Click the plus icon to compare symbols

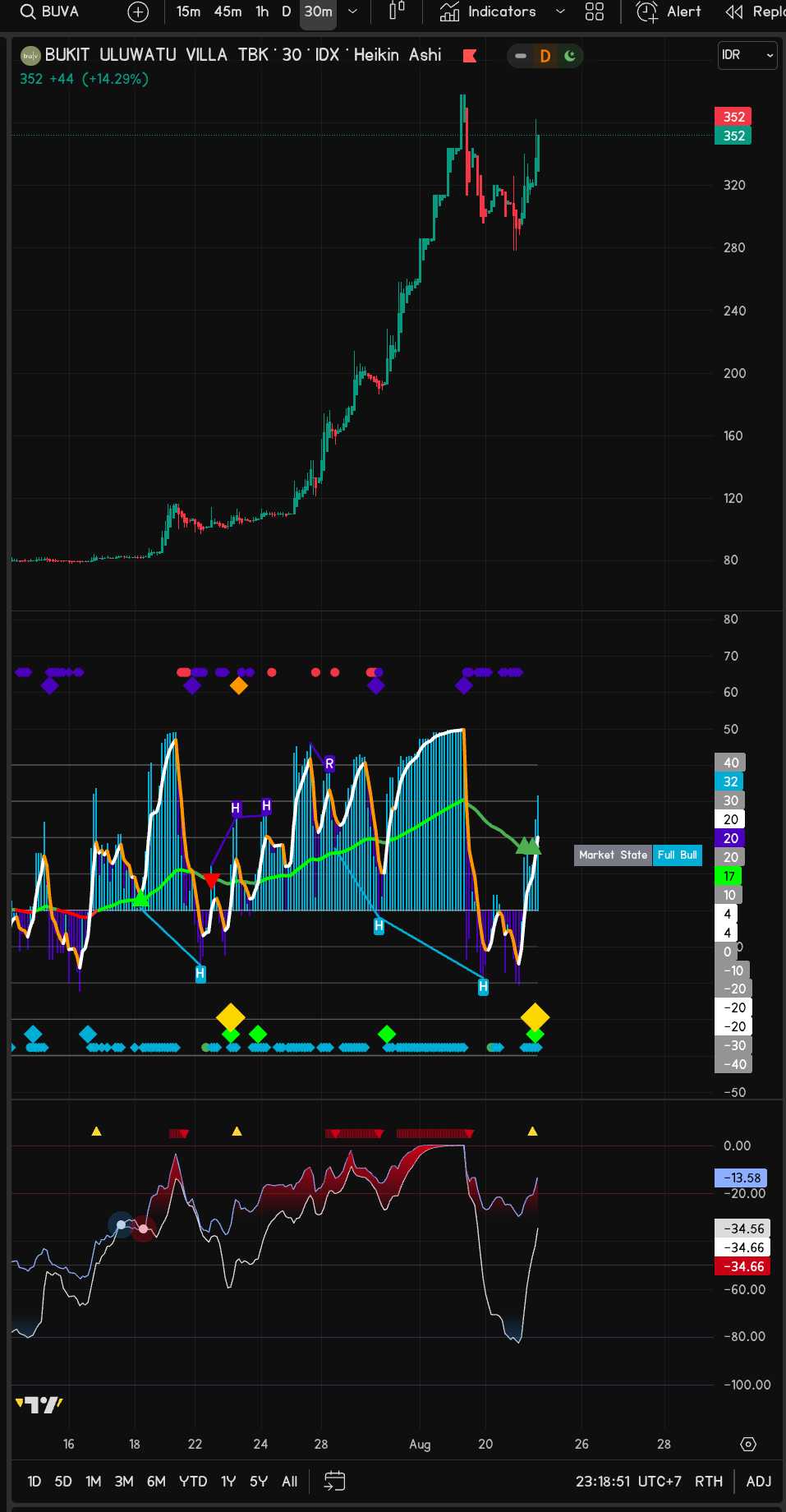tap(138, 12)
